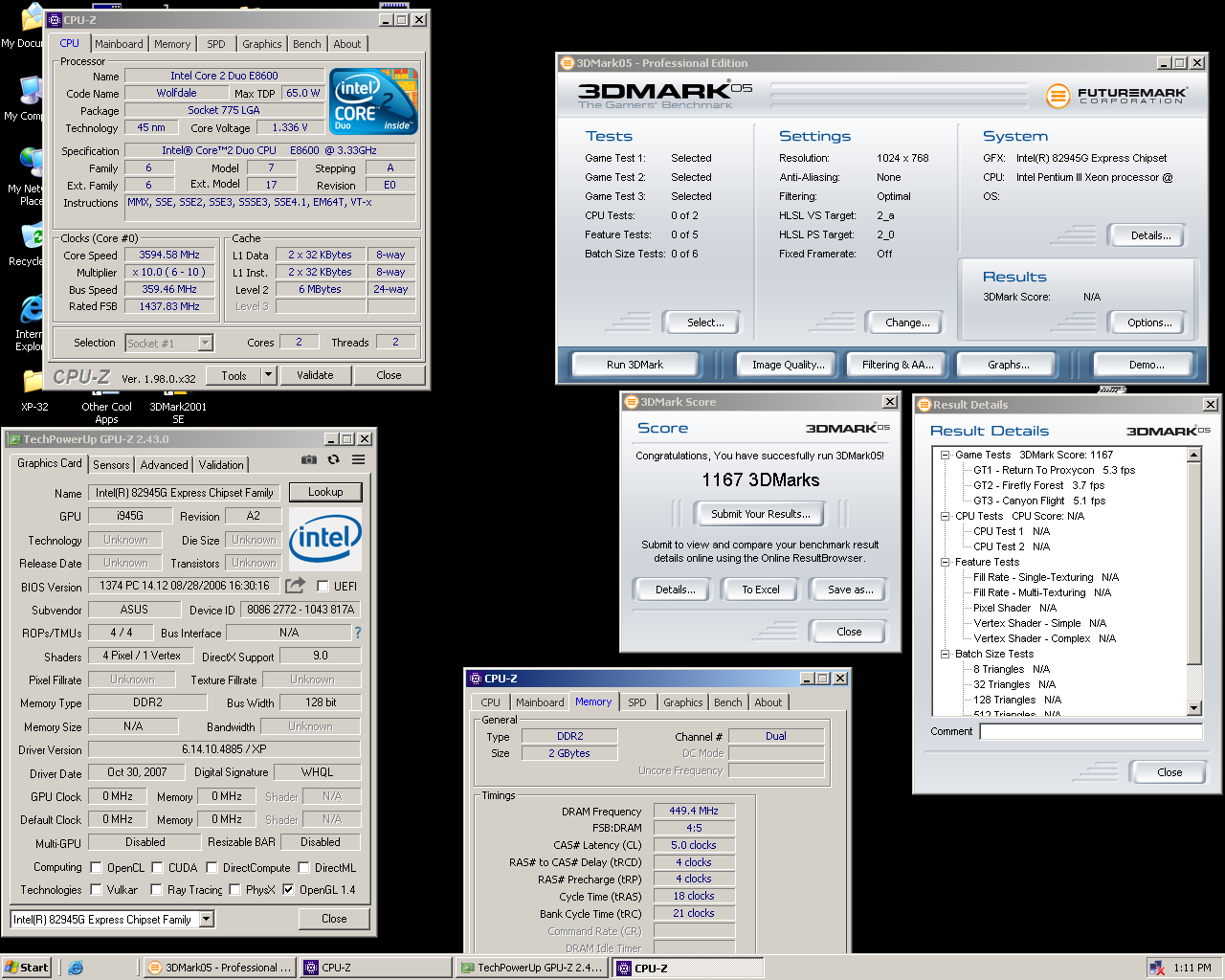Toggle the UEFI checkbox in GPU-Z

click(x=323, y=586)
